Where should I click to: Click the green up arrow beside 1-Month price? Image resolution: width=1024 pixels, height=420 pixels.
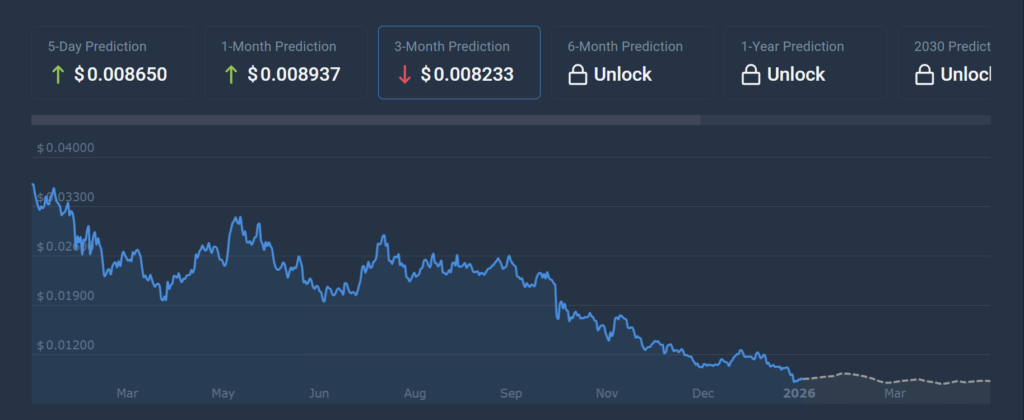[229, 74]
